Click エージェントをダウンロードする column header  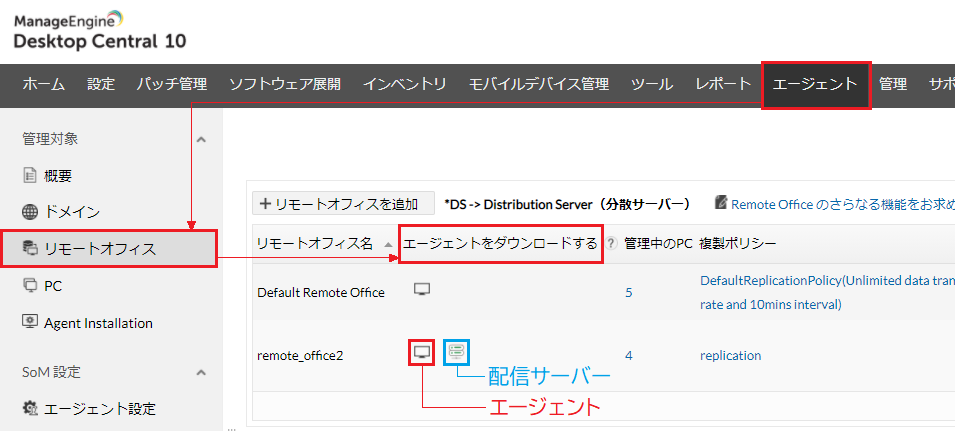point(501,244)
